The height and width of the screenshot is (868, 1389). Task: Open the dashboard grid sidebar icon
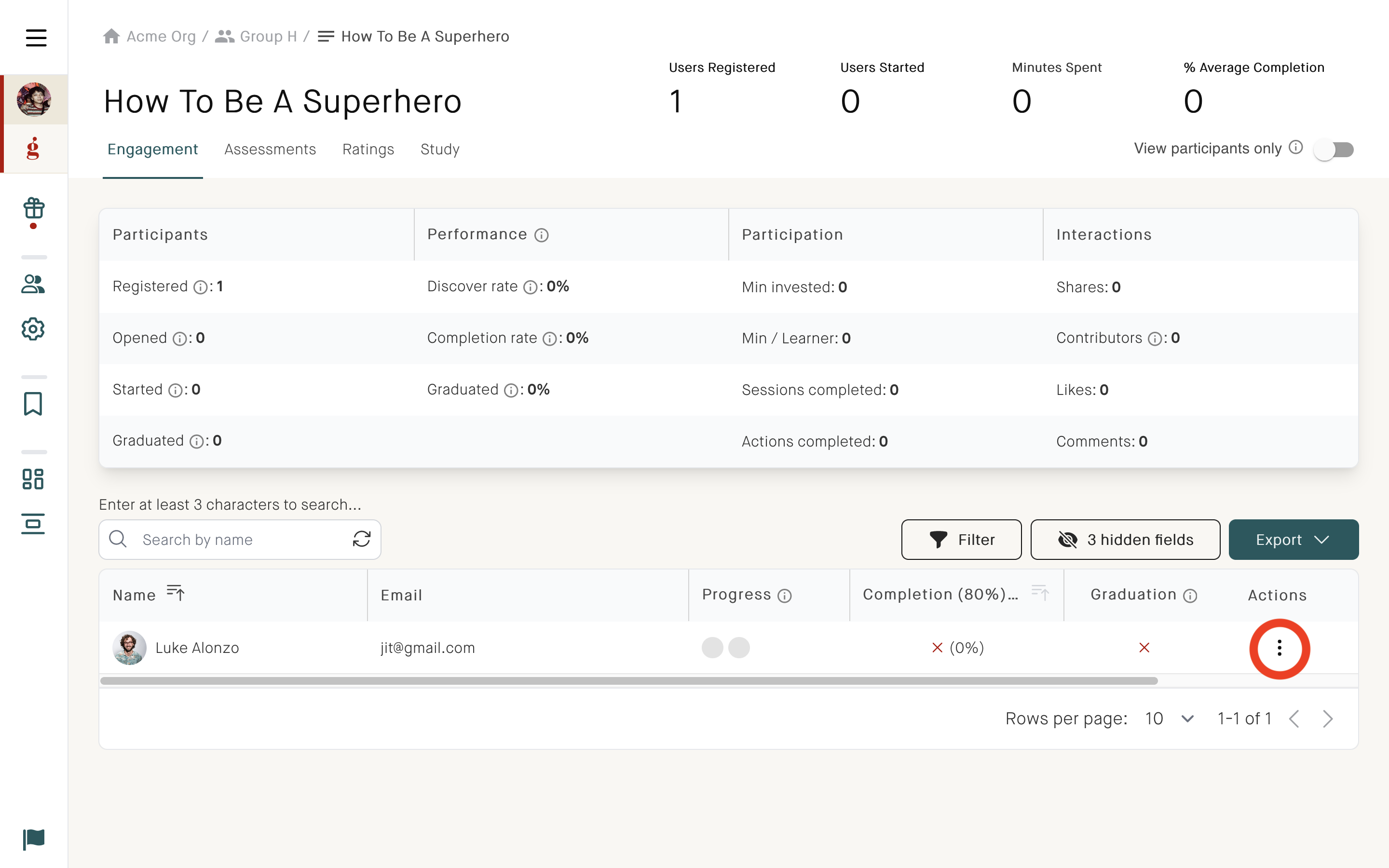33,479
